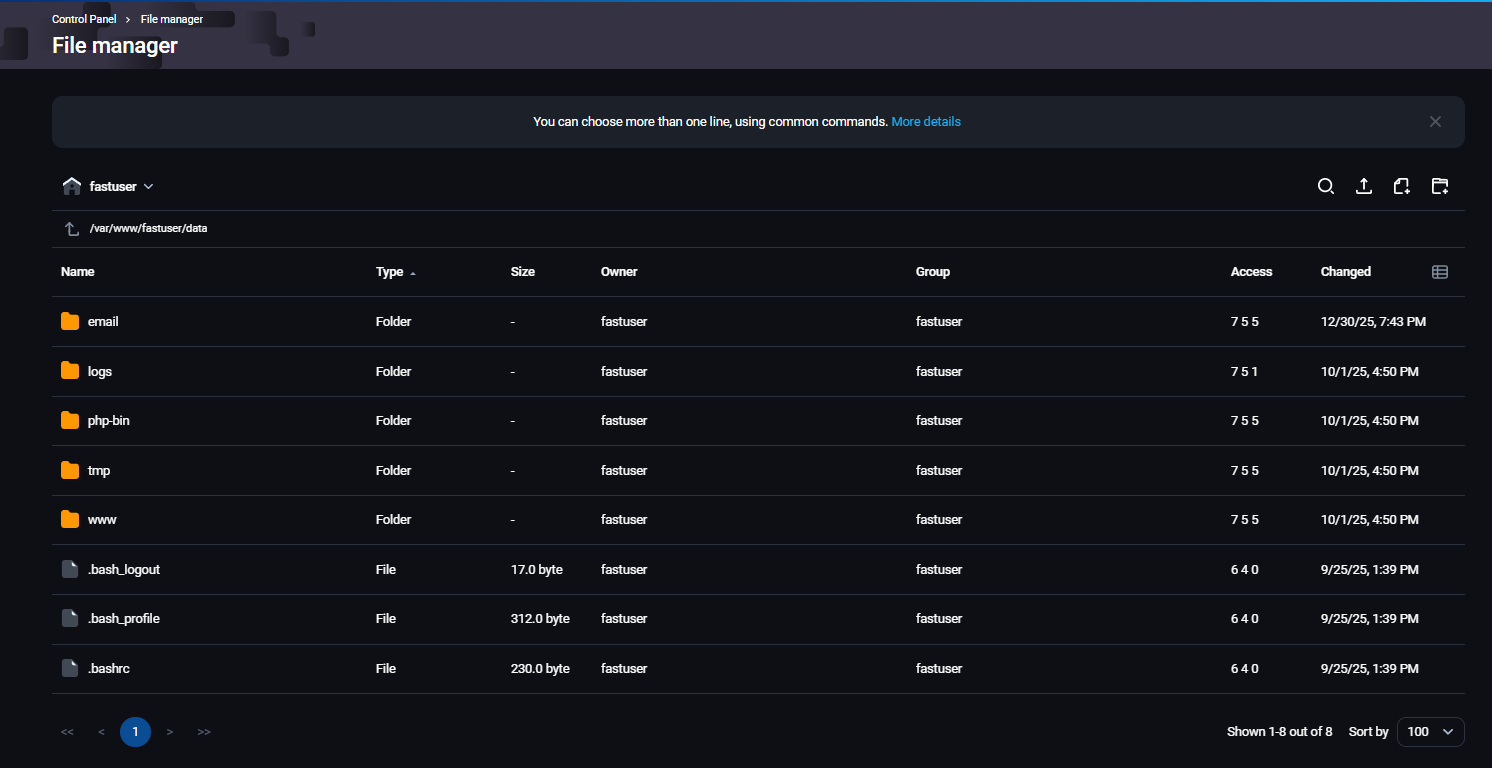Click the Name column header

tap(78, 272)
